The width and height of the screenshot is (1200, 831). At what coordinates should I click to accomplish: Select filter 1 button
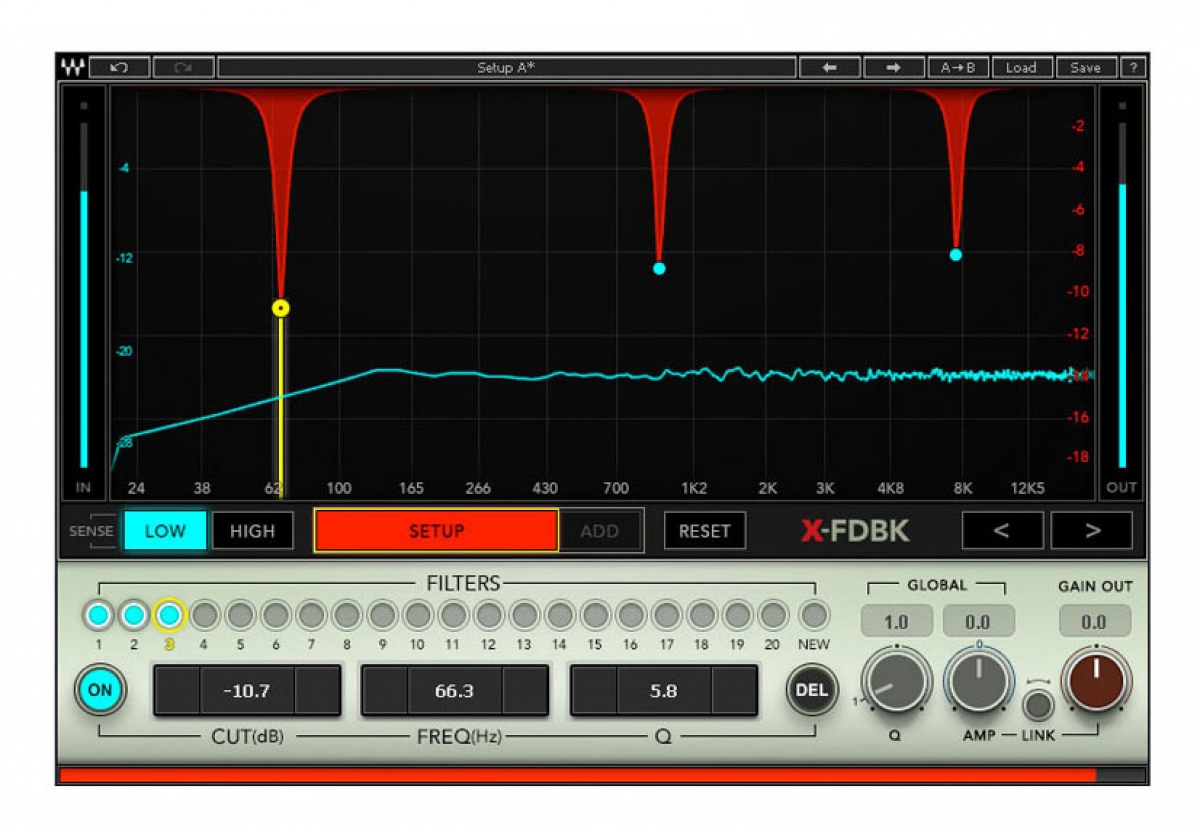pos(98,615)
